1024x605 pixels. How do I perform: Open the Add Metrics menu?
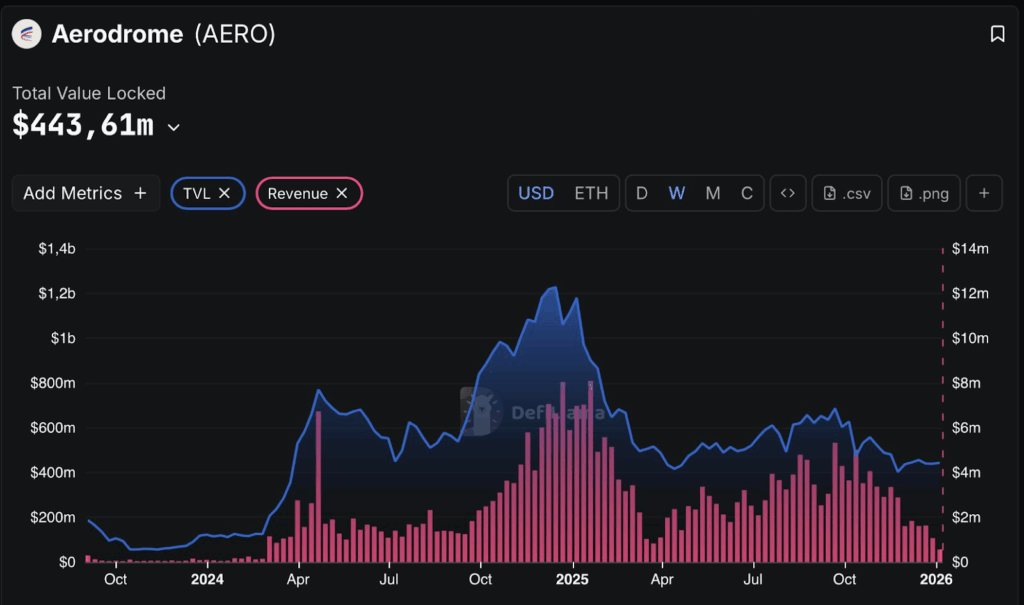click(85, 193)
